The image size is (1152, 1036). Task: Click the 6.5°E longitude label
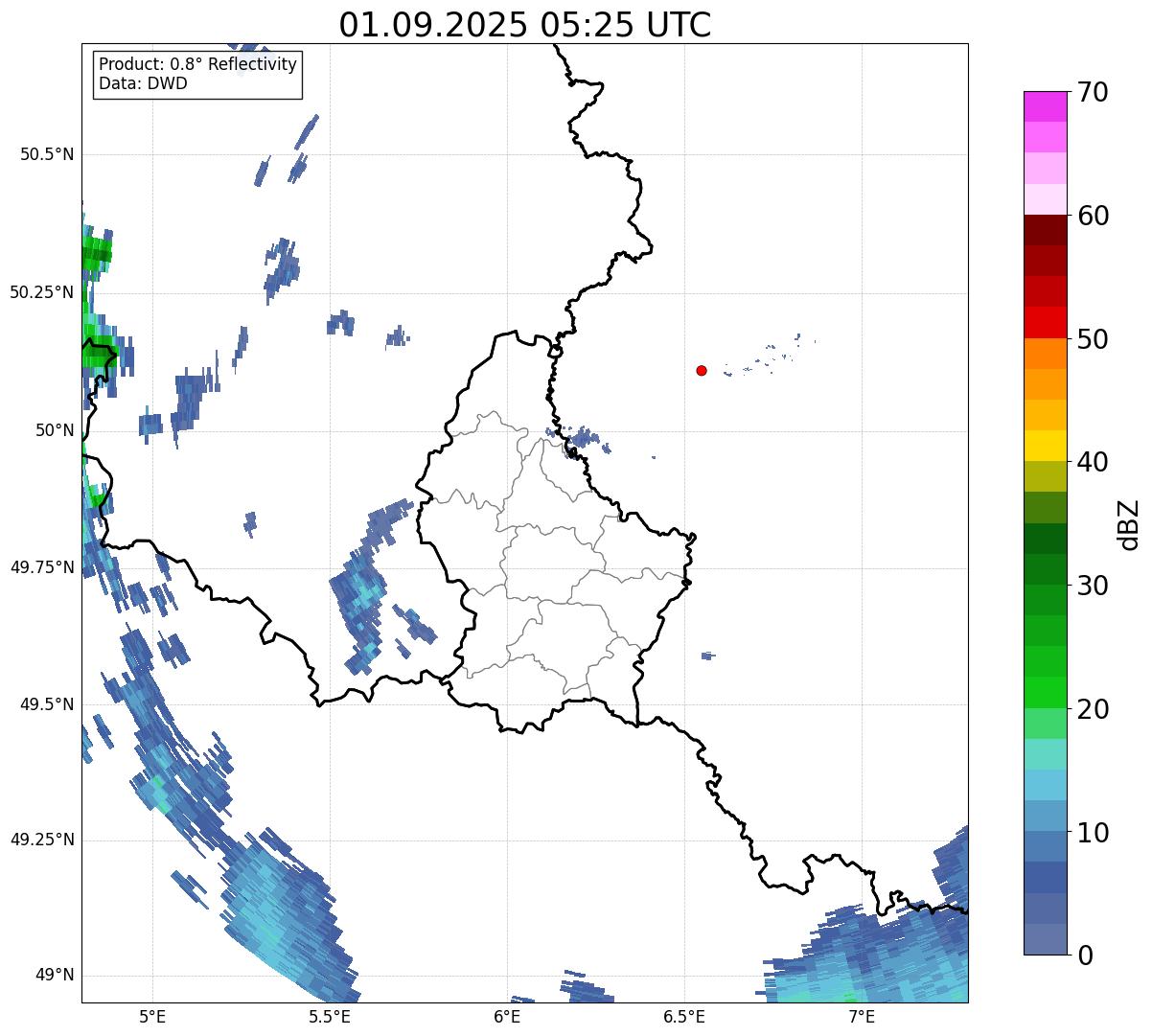tap(684, 1017)
